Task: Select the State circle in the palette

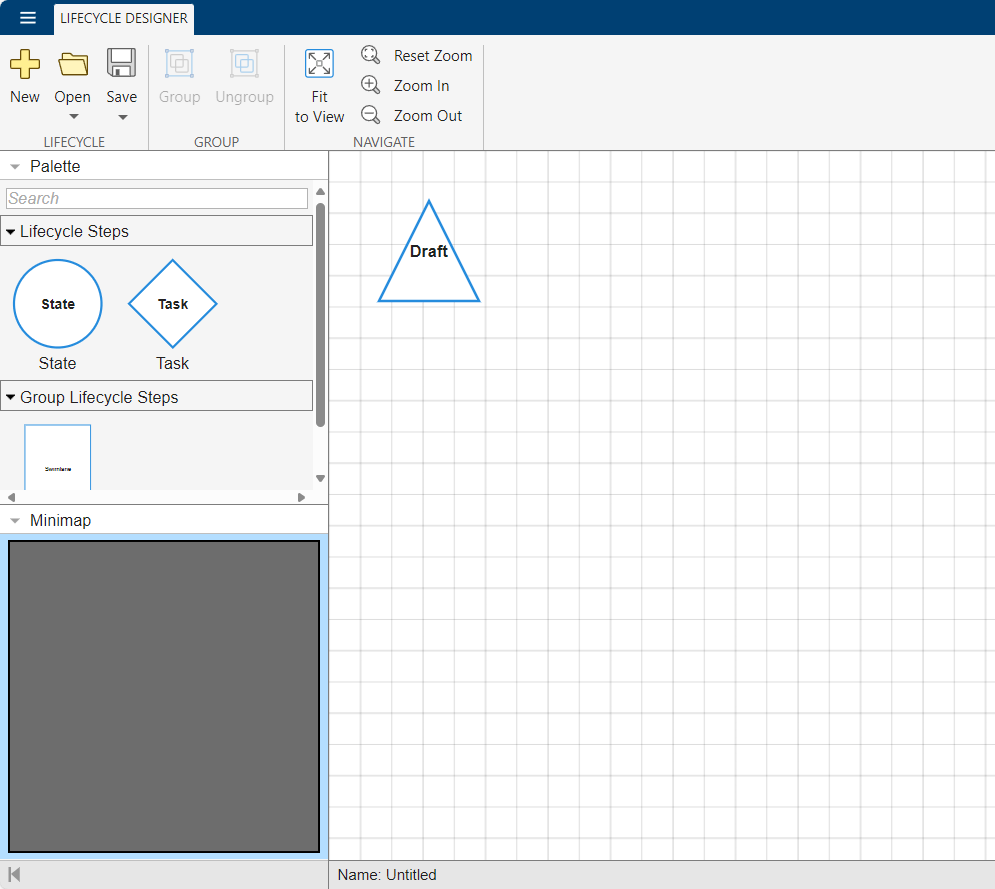Action: pyautogui.click(x=58, y=304)
